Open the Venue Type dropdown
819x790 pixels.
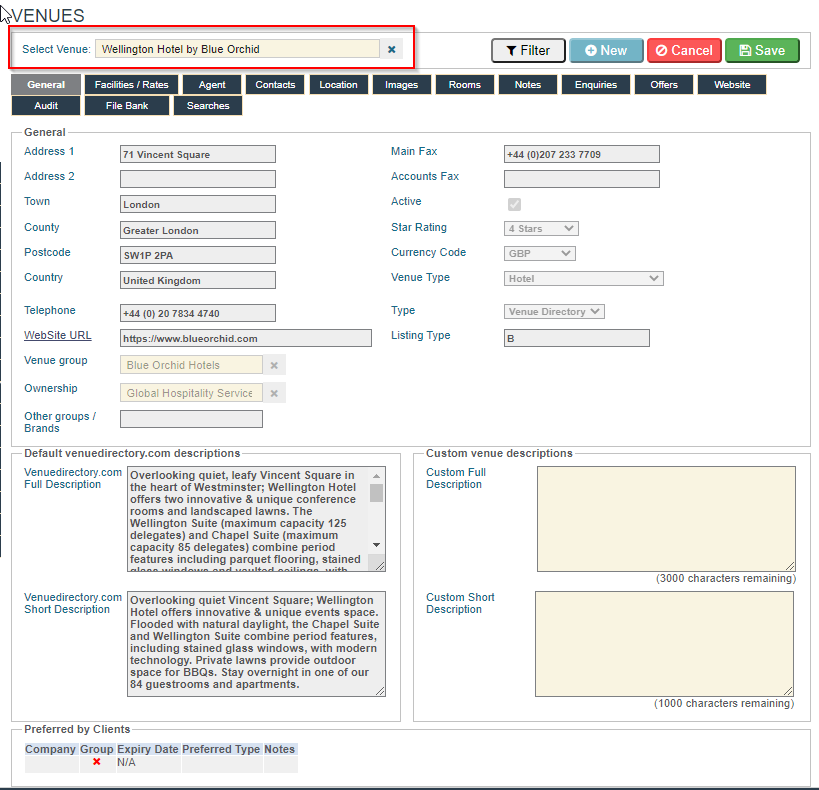(583, 278)
